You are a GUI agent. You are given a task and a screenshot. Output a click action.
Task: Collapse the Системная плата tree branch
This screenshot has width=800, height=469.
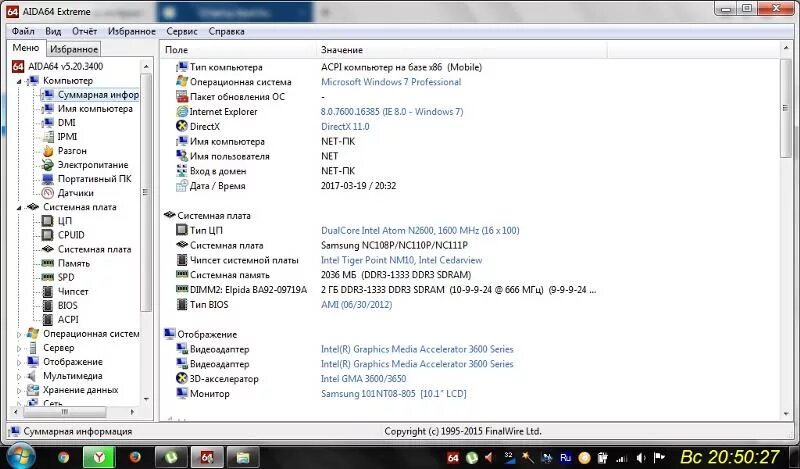(x=19, y=208)
